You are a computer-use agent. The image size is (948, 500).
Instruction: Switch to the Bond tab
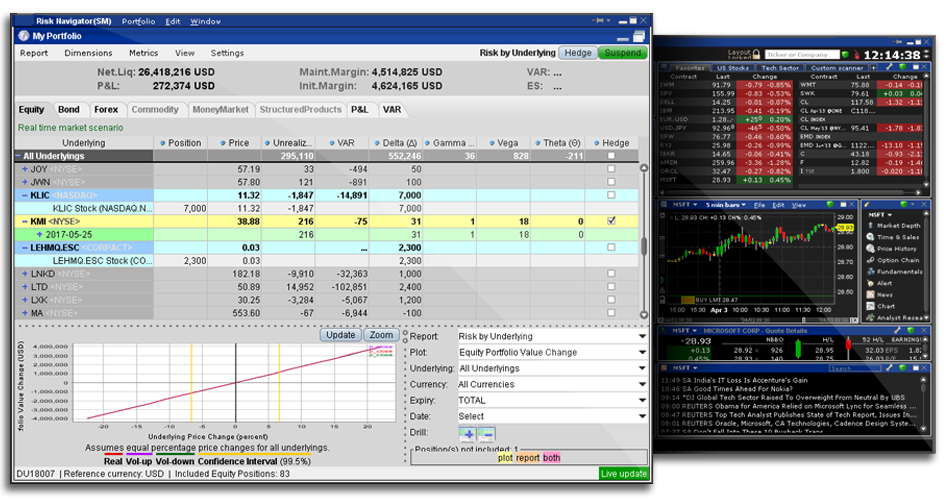[68, 109]
